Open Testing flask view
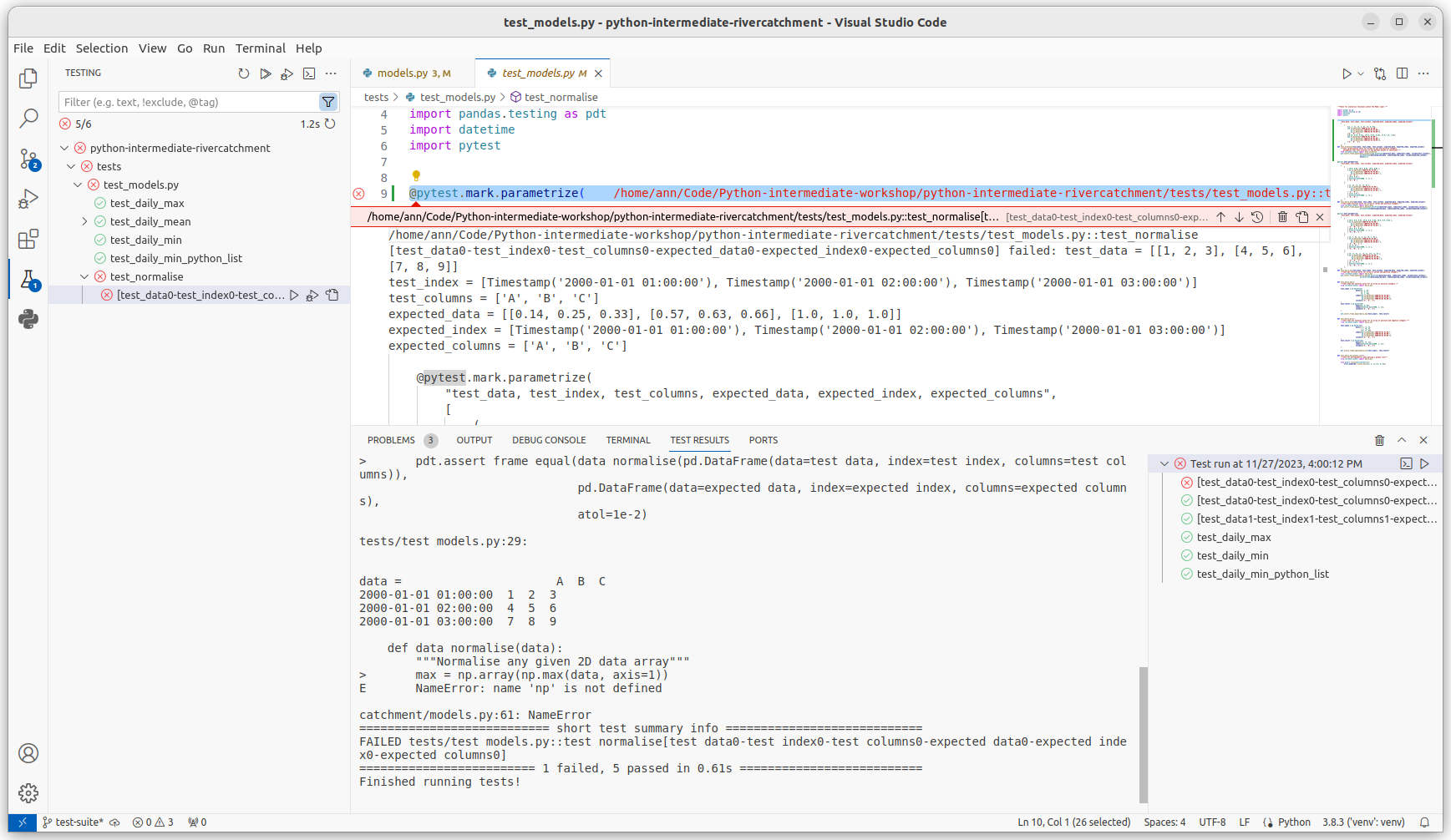 pos(28,280)
